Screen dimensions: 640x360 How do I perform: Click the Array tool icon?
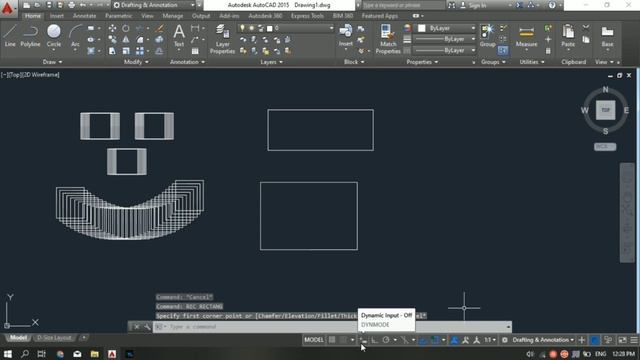click(140, 51)
